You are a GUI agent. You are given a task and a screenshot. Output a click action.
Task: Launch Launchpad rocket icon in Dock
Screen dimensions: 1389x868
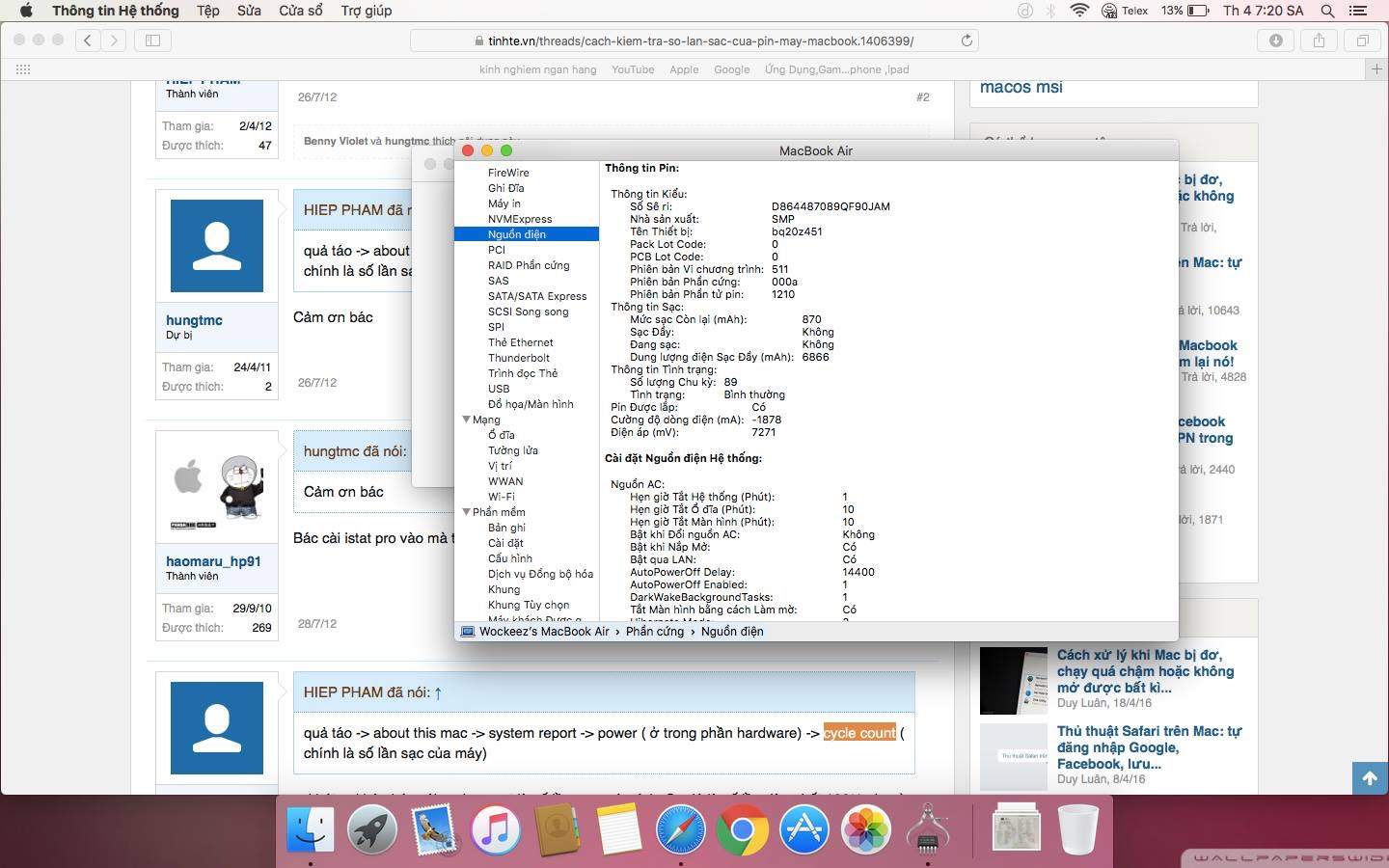pyautogui.click(x=372, y=828)
